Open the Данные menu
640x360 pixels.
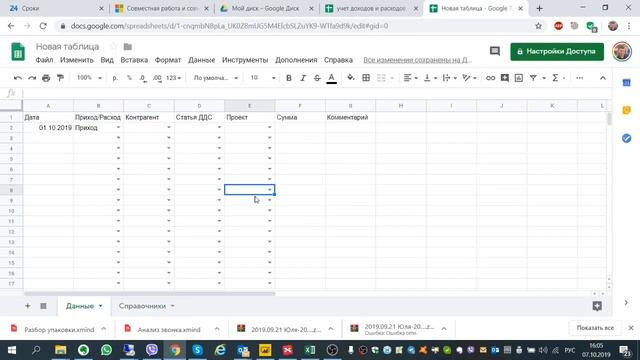pos(202,60)
